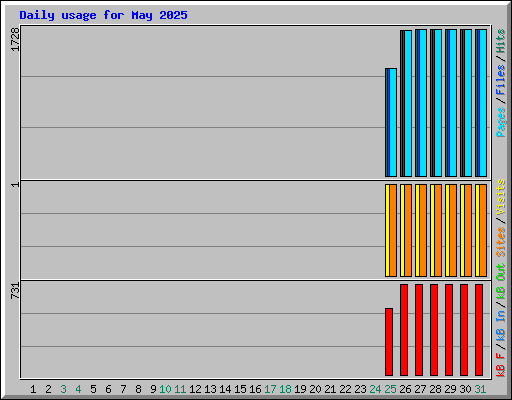
Task: Click the Visits legend label
Action: (501, 197)
